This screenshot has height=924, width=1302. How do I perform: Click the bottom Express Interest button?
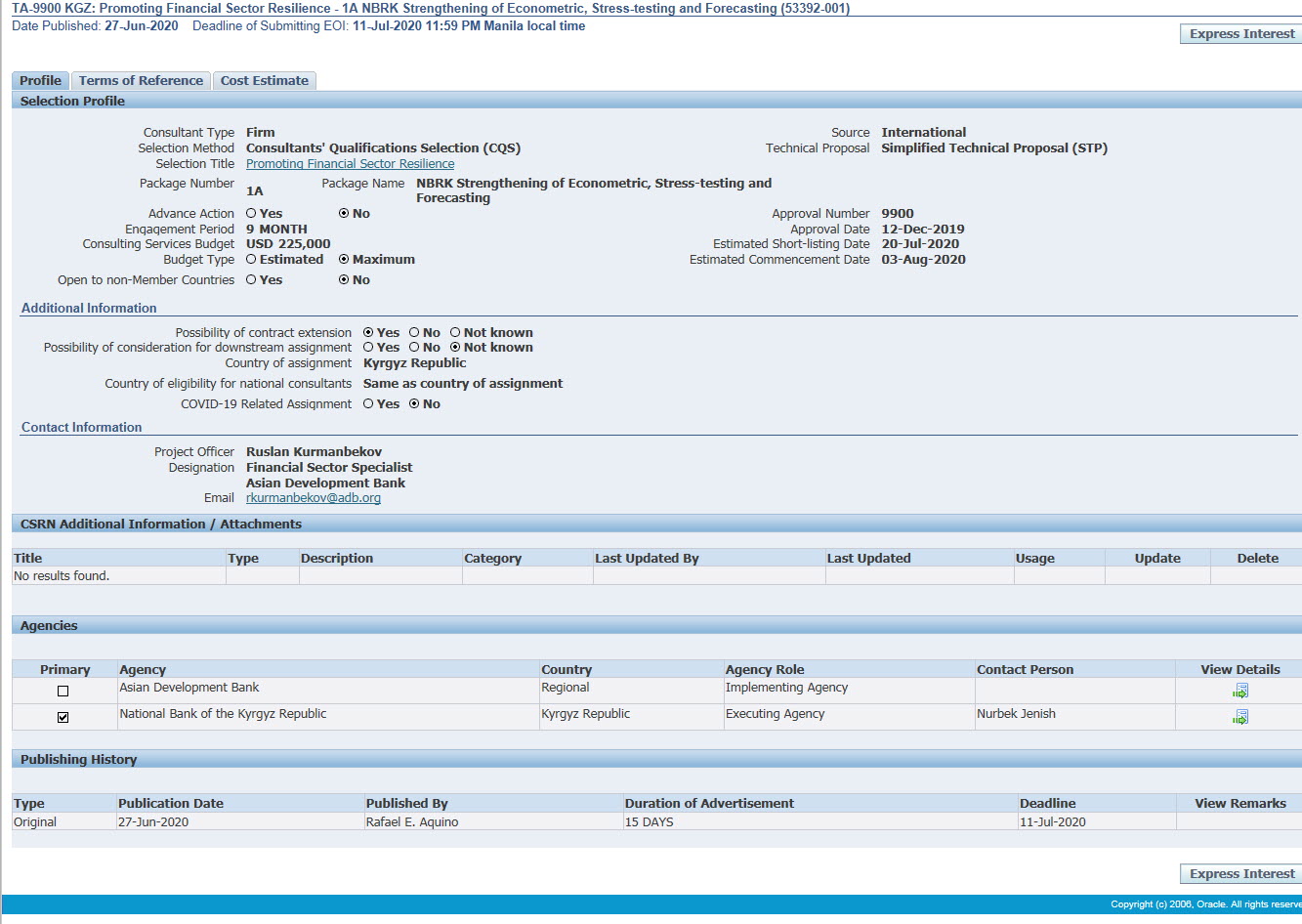pos(1241,874)
